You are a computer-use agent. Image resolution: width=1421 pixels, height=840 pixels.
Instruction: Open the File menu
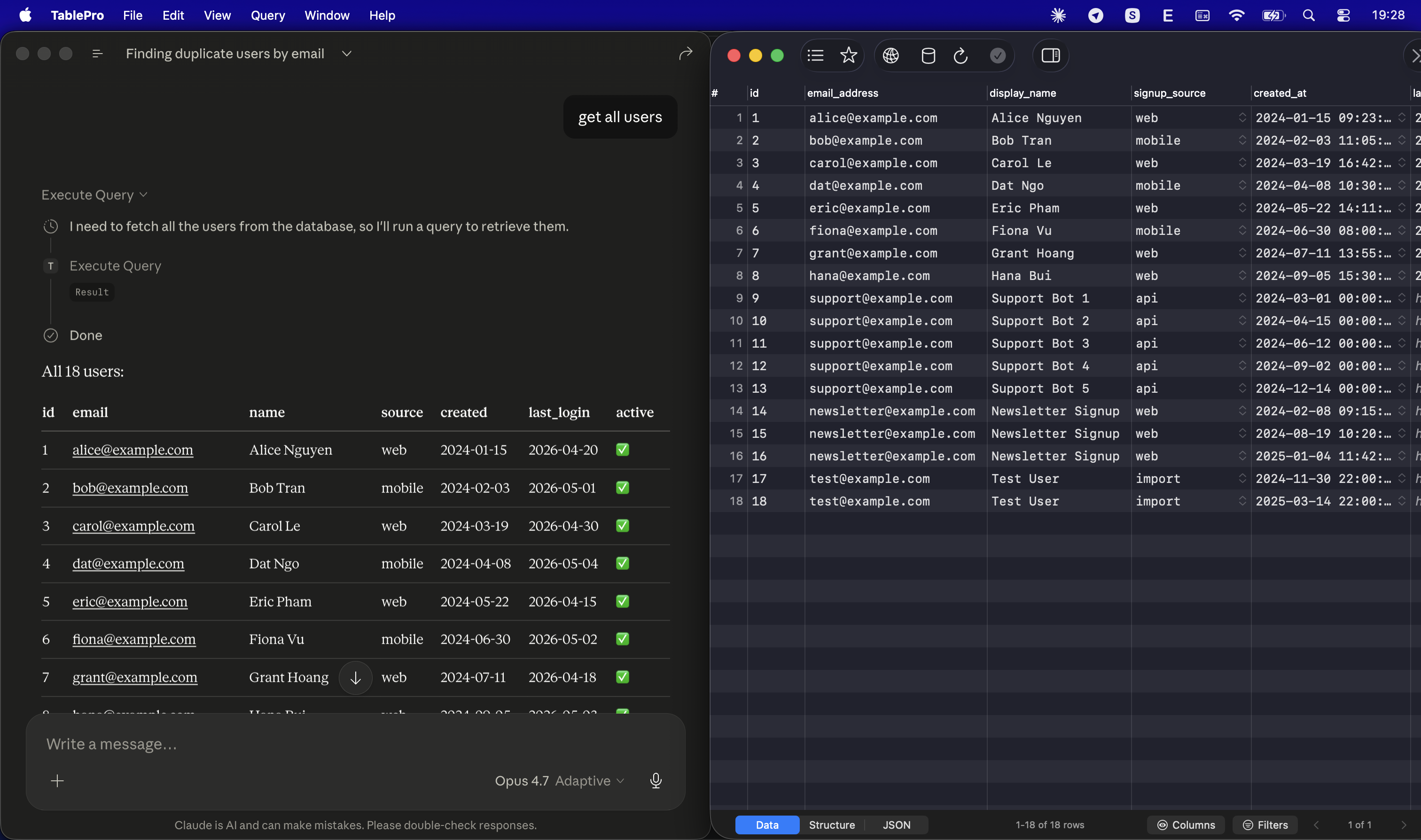(x=133, y=16)
